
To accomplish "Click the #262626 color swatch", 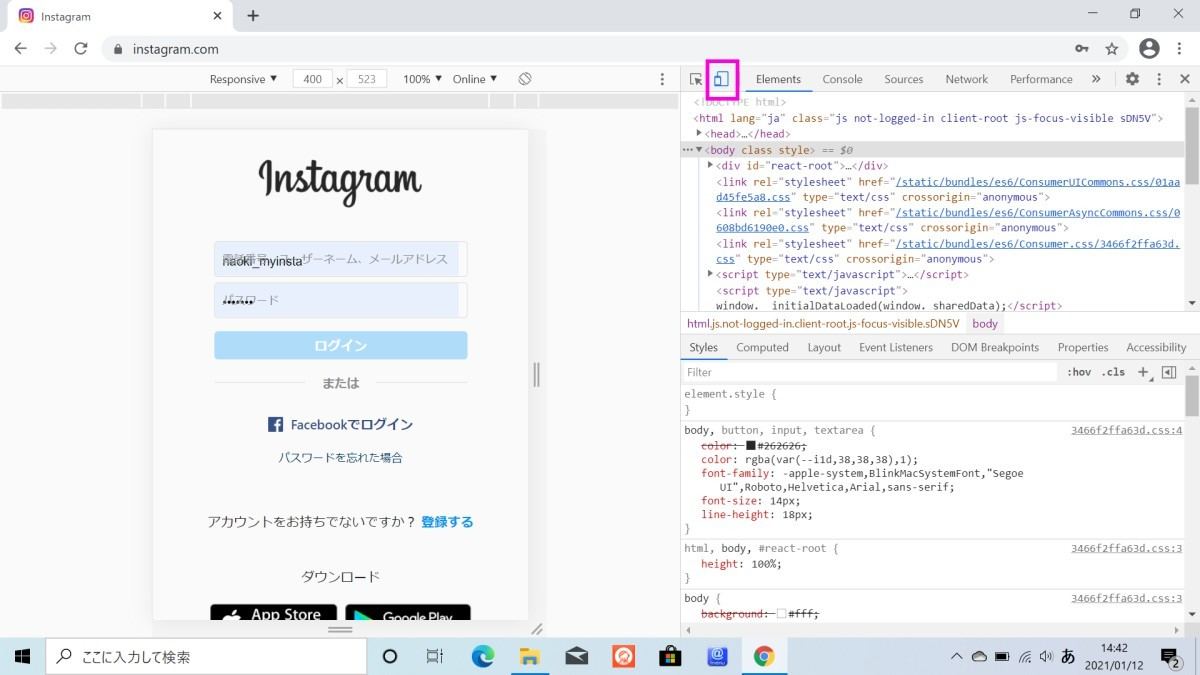I will (x=751, y=445).
